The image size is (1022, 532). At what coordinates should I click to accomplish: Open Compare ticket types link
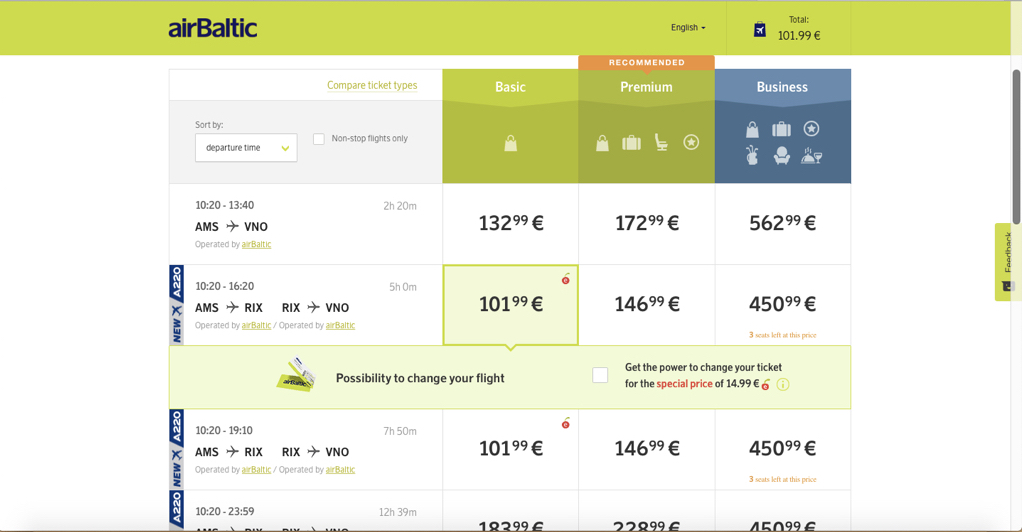point(372,85)
